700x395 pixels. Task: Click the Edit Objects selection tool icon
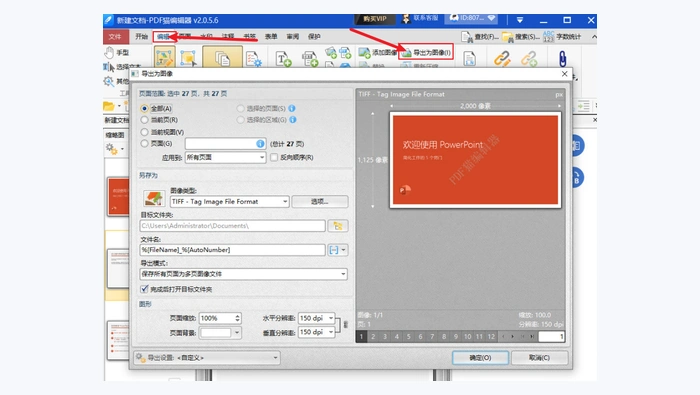tap(188, 58)
